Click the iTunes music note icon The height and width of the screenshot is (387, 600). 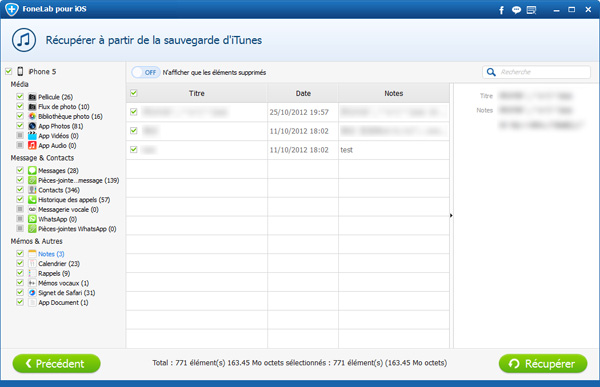(x=24, y=40)
